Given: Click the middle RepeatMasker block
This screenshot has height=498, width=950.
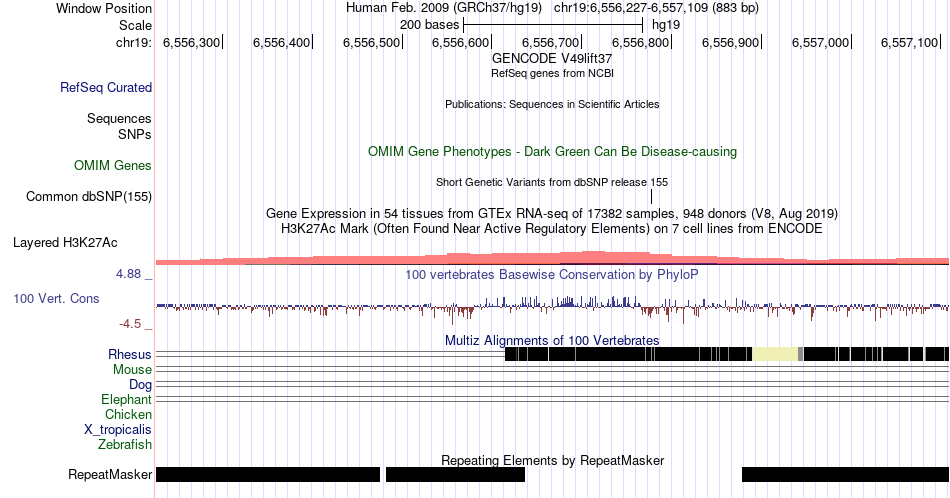Looking at the screenshot, I should click(x=456, y=474).
